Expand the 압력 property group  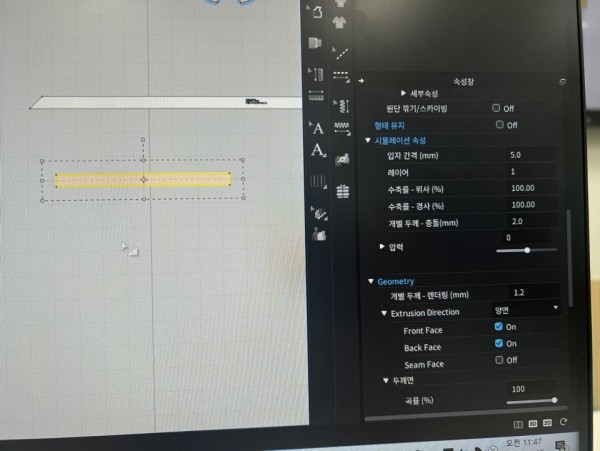pyautogui.click(x=382, y=246)
